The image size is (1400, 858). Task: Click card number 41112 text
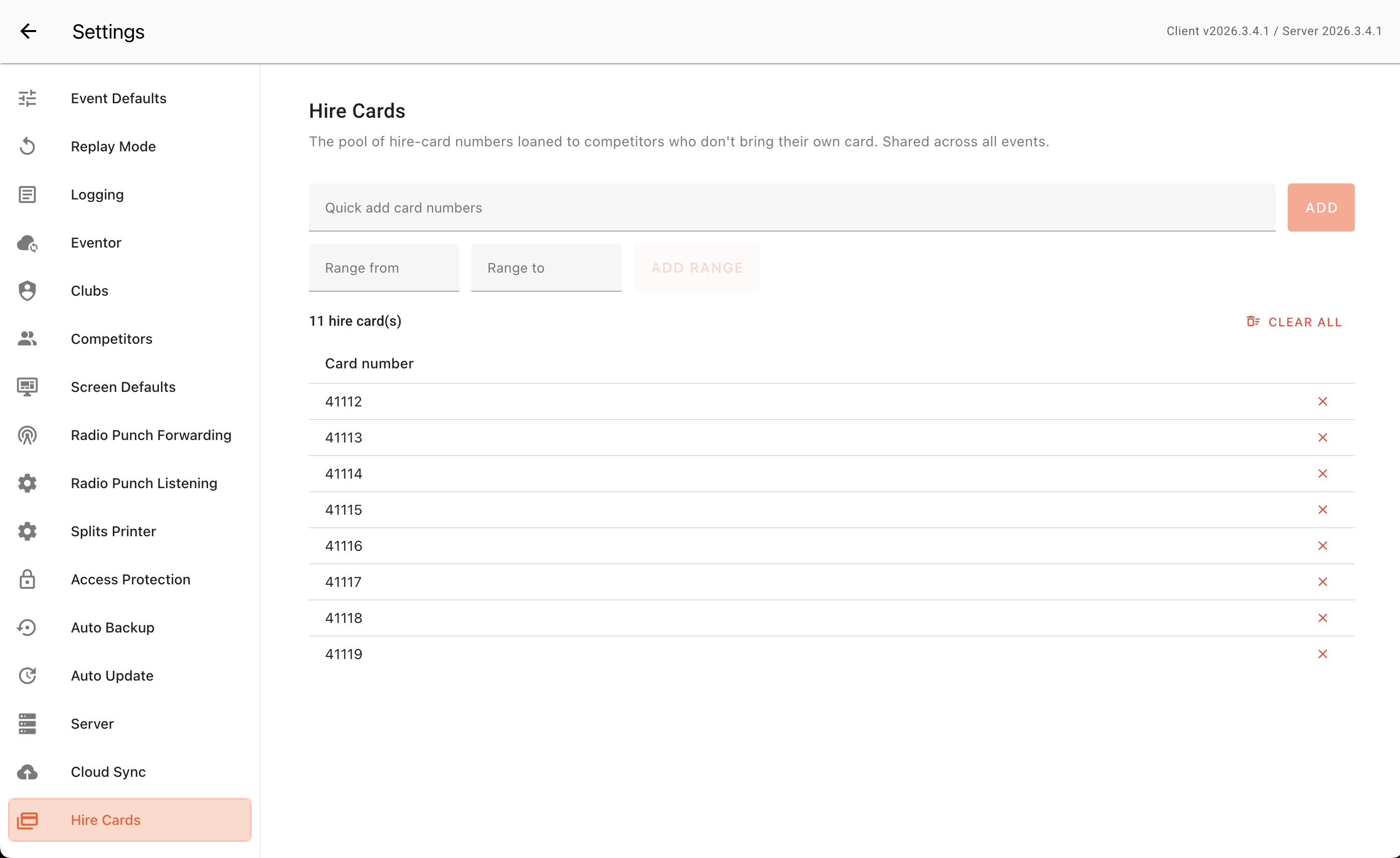tap(343, 401)
